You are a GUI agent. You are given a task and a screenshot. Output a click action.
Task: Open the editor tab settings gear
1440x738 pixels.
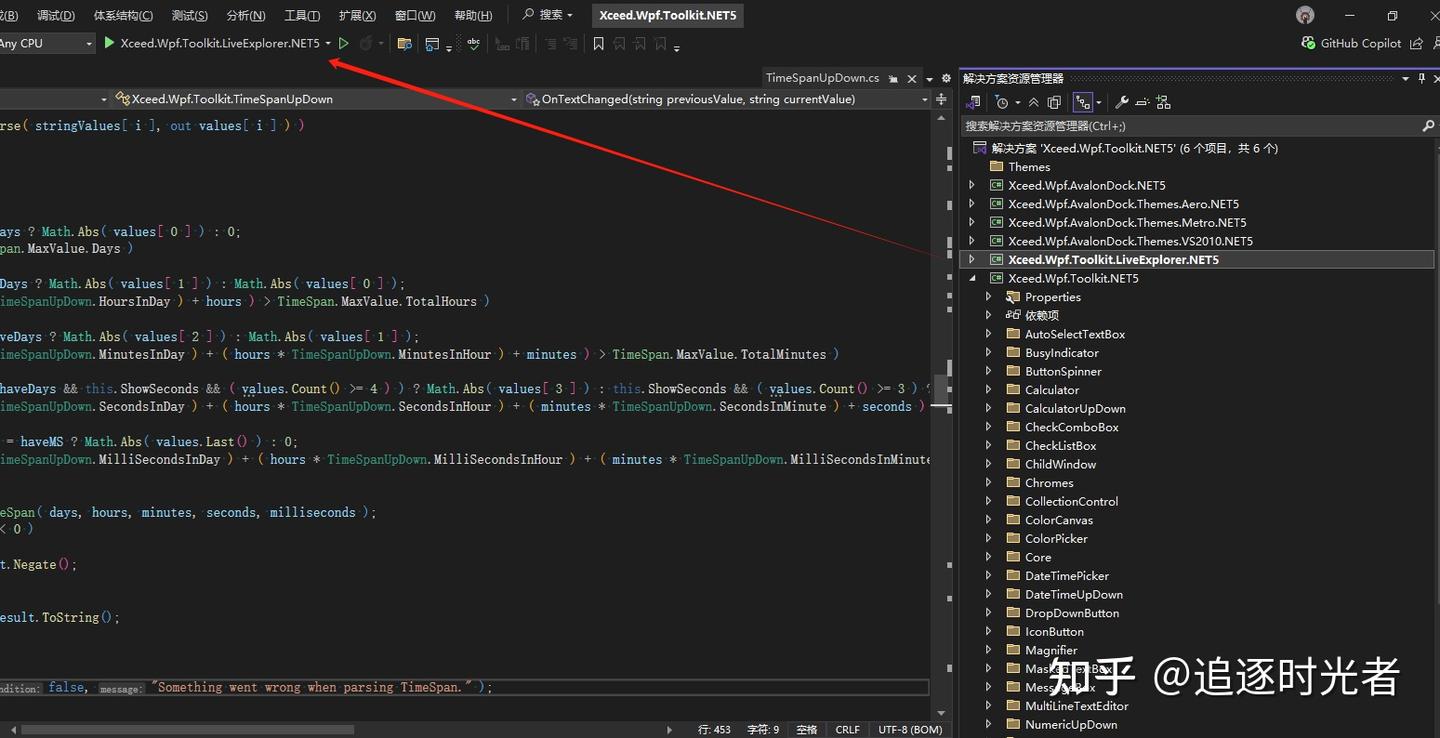tap(946, 78)
